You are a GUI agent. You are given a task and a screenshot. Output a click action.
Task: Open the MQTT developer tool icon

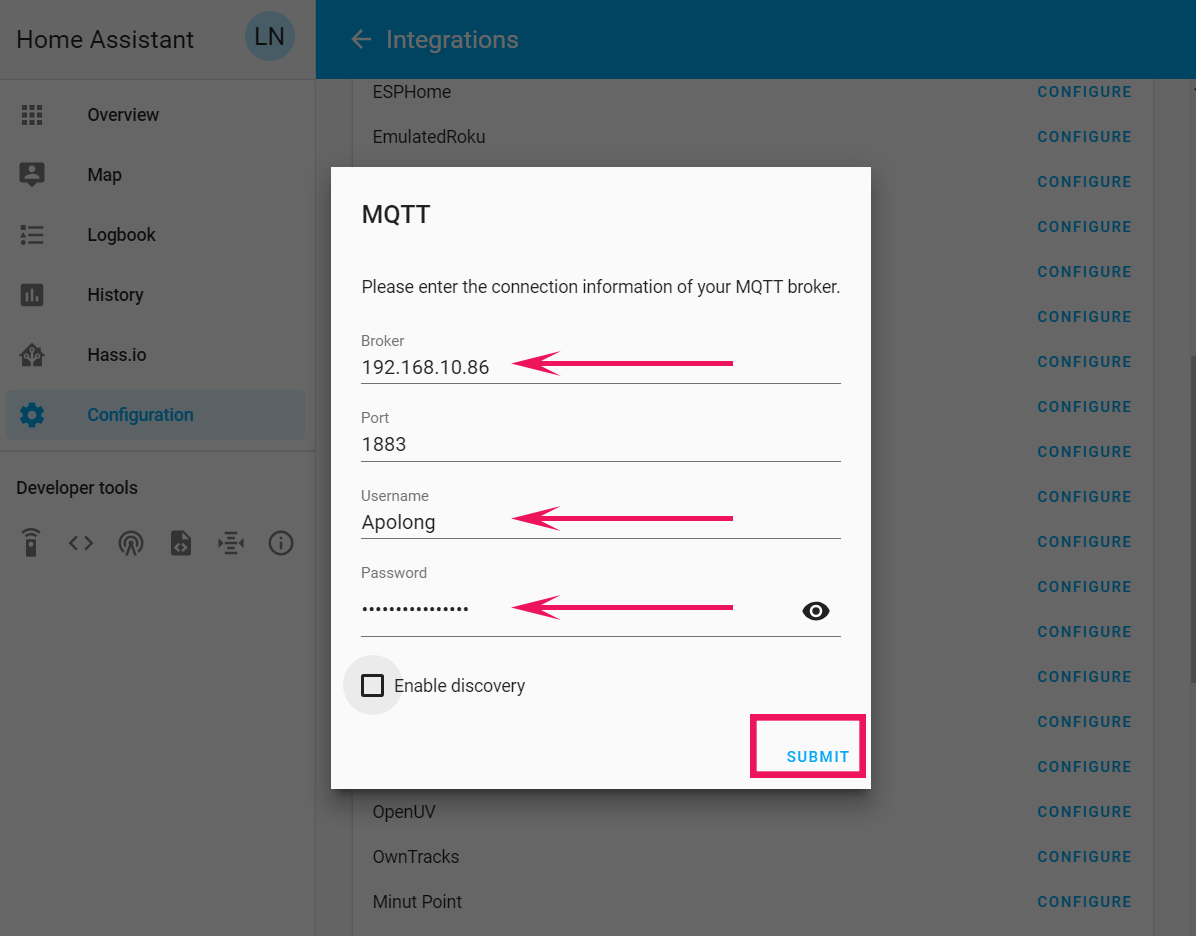pos(231,543)
